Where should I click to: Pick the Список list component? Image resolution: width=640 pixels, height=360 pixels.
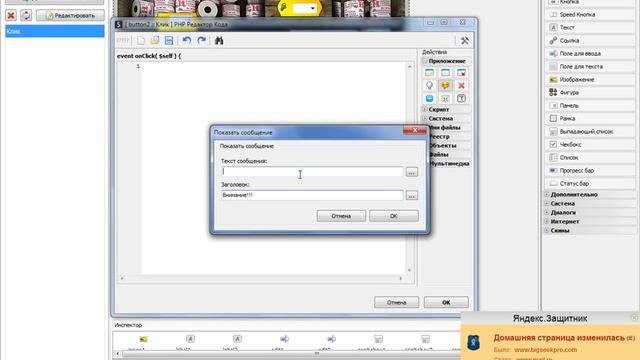coord(590,158)
